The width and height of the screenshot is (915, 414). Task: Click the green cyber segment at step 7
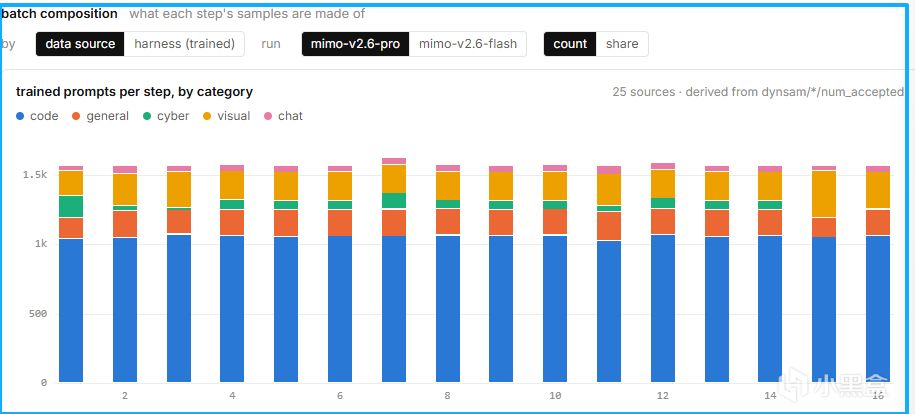(394, 200)
